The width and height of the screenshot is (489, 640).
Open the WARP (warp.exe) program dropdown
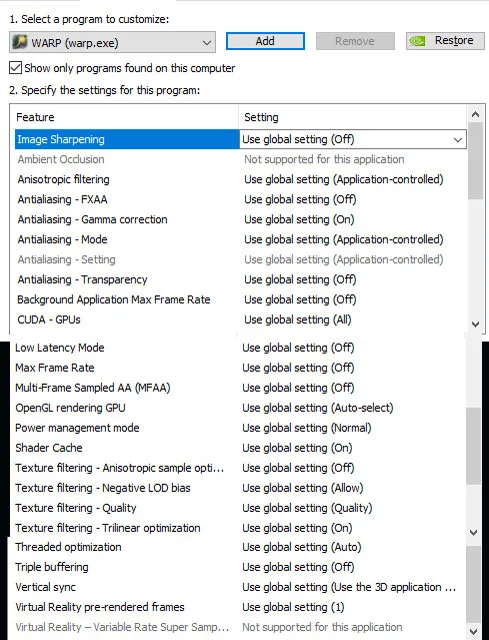tap(112, 42)
